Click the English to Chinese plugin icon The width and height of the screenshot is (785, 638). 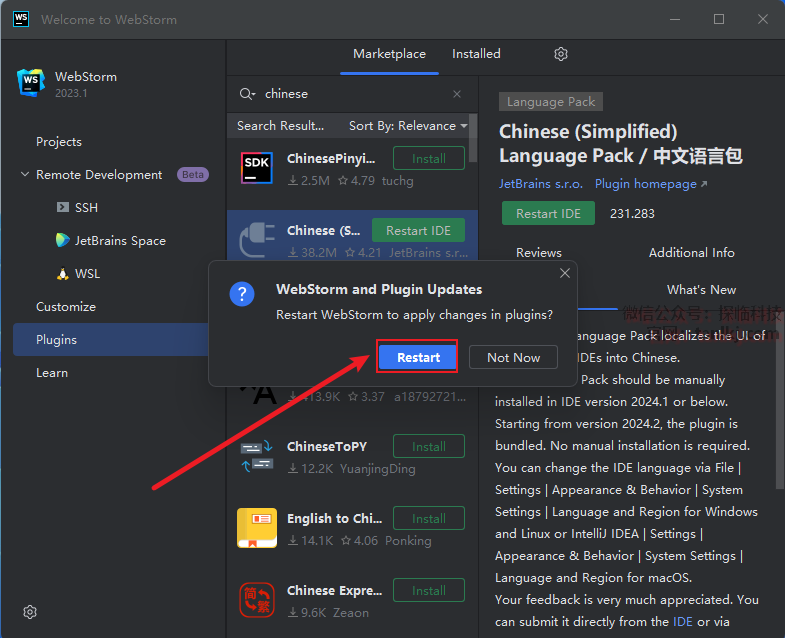(257, 528)
